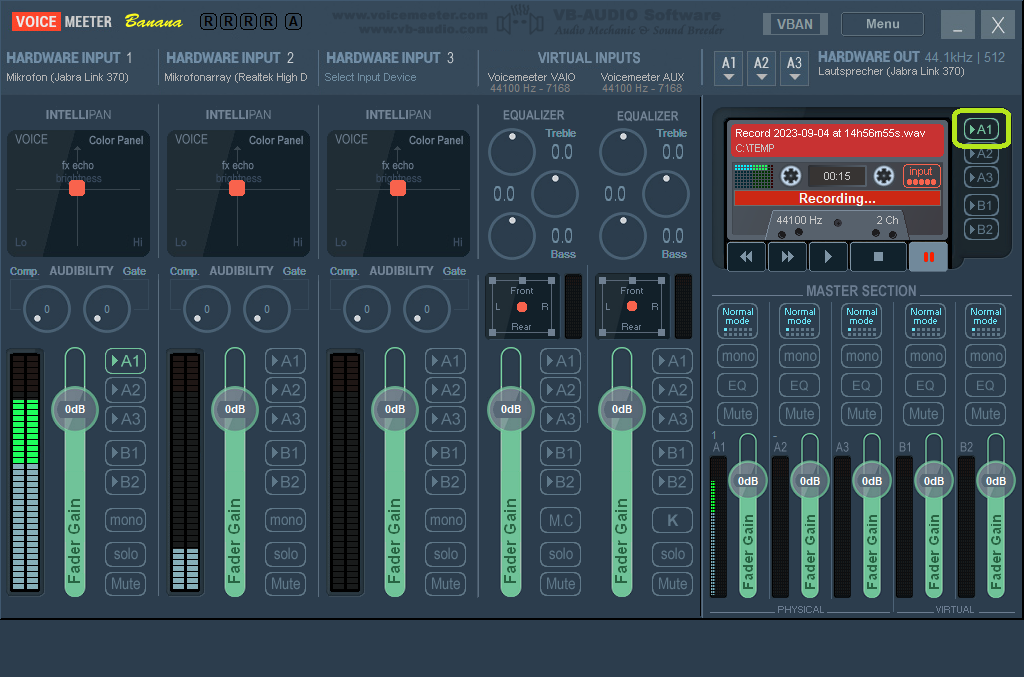Toggle mono on Hardware Input 3
The height and width of the screenshot is (677, 1024).
[446, 520]
